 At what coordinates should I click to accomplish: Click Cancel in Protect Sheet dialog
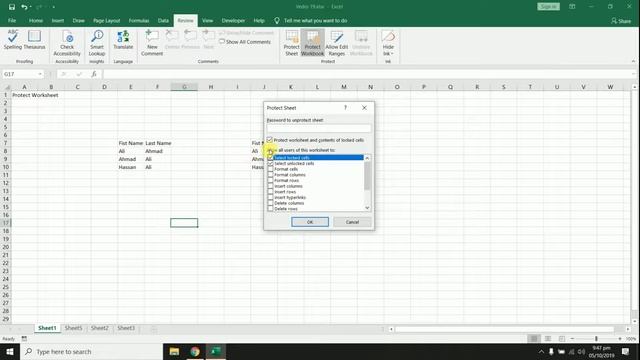tap(352, 222)
